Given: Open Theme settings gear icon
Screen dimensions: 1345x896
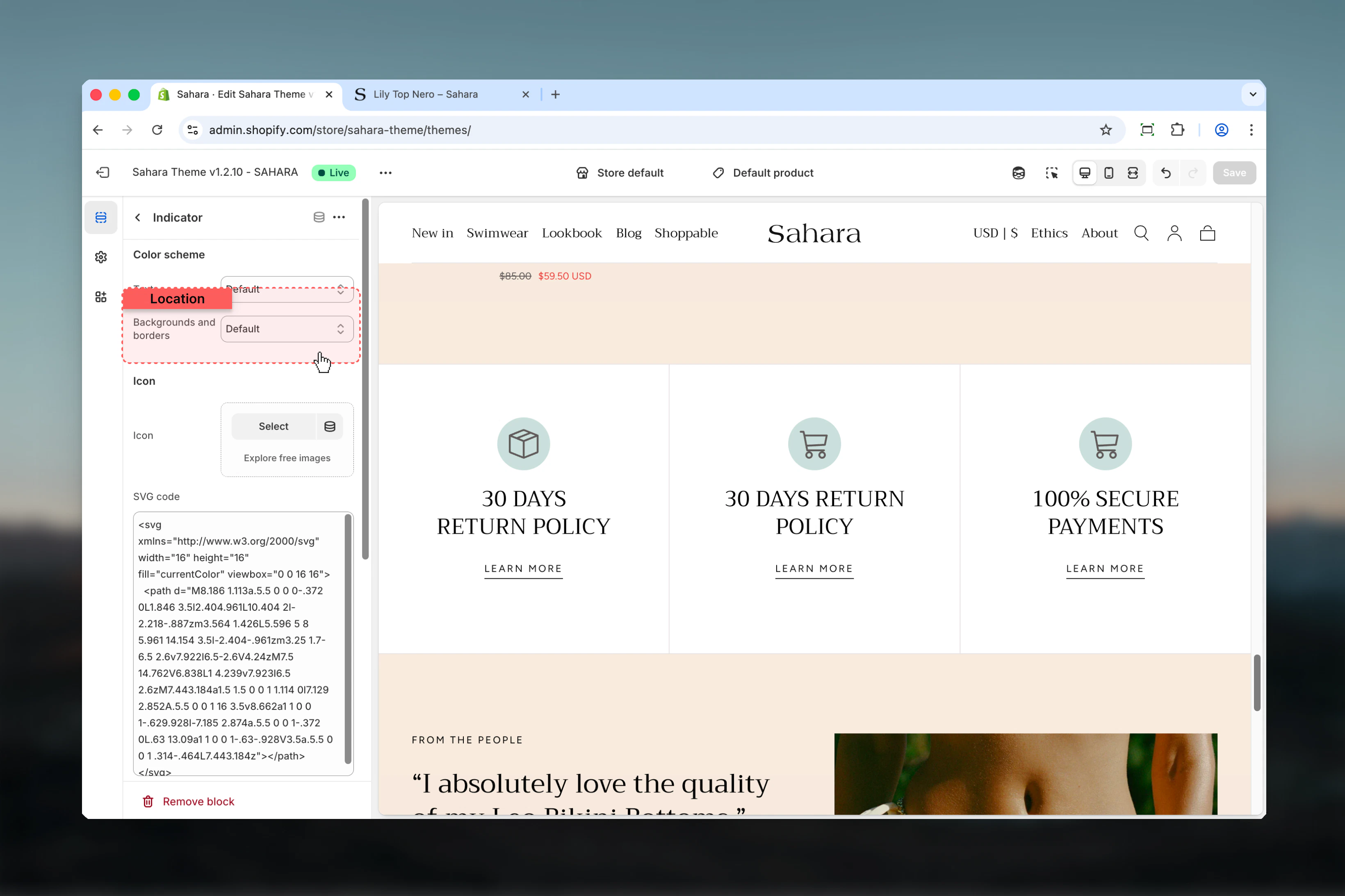Looking at the screenshot, I should (x=101, y=257).
